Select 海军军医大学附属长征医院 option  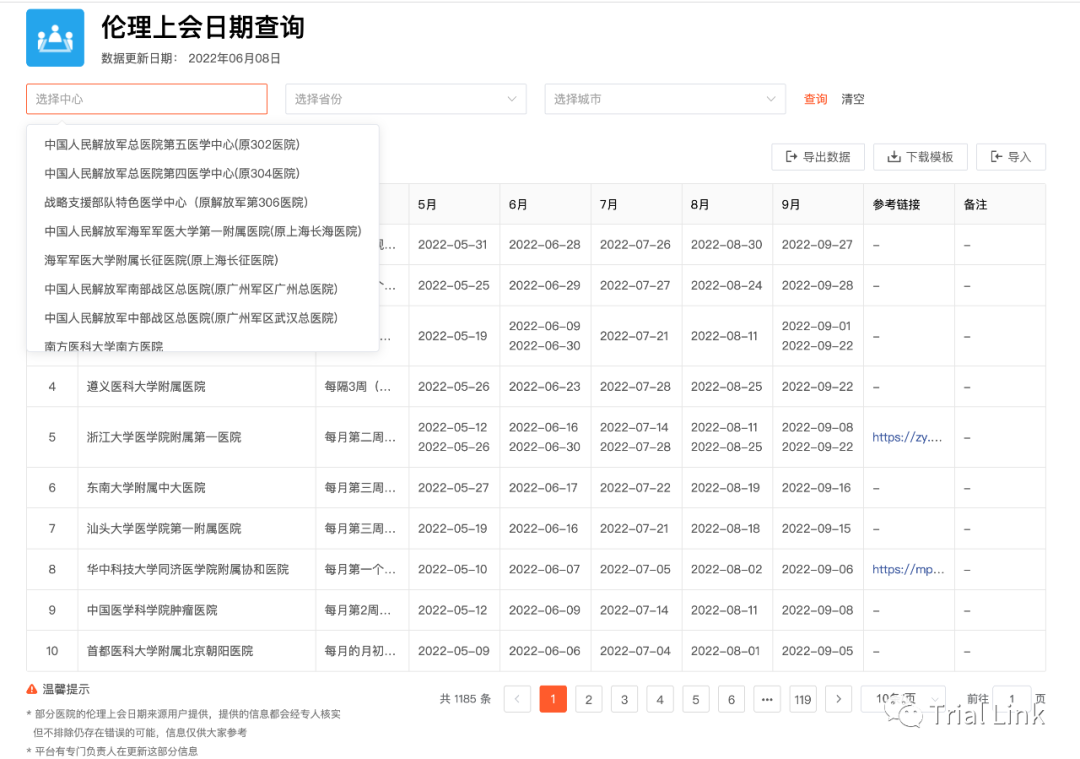[x=202, y=260]
